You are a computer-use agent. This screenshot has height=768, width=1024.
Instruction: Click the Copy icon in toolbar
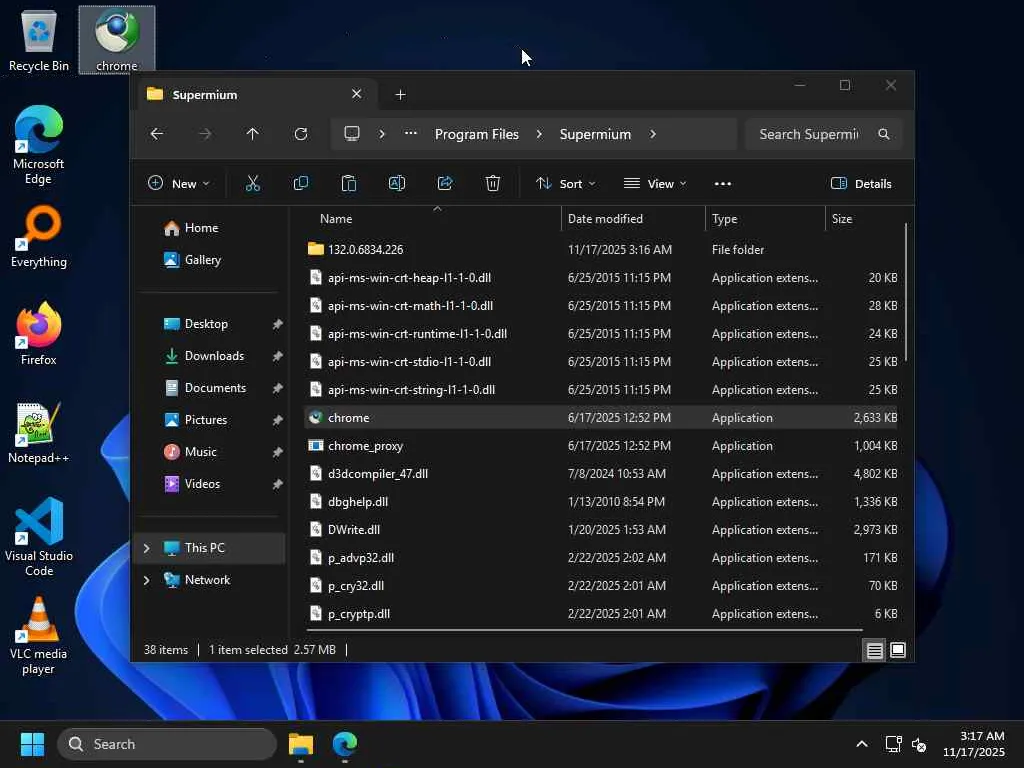point(301,184)
